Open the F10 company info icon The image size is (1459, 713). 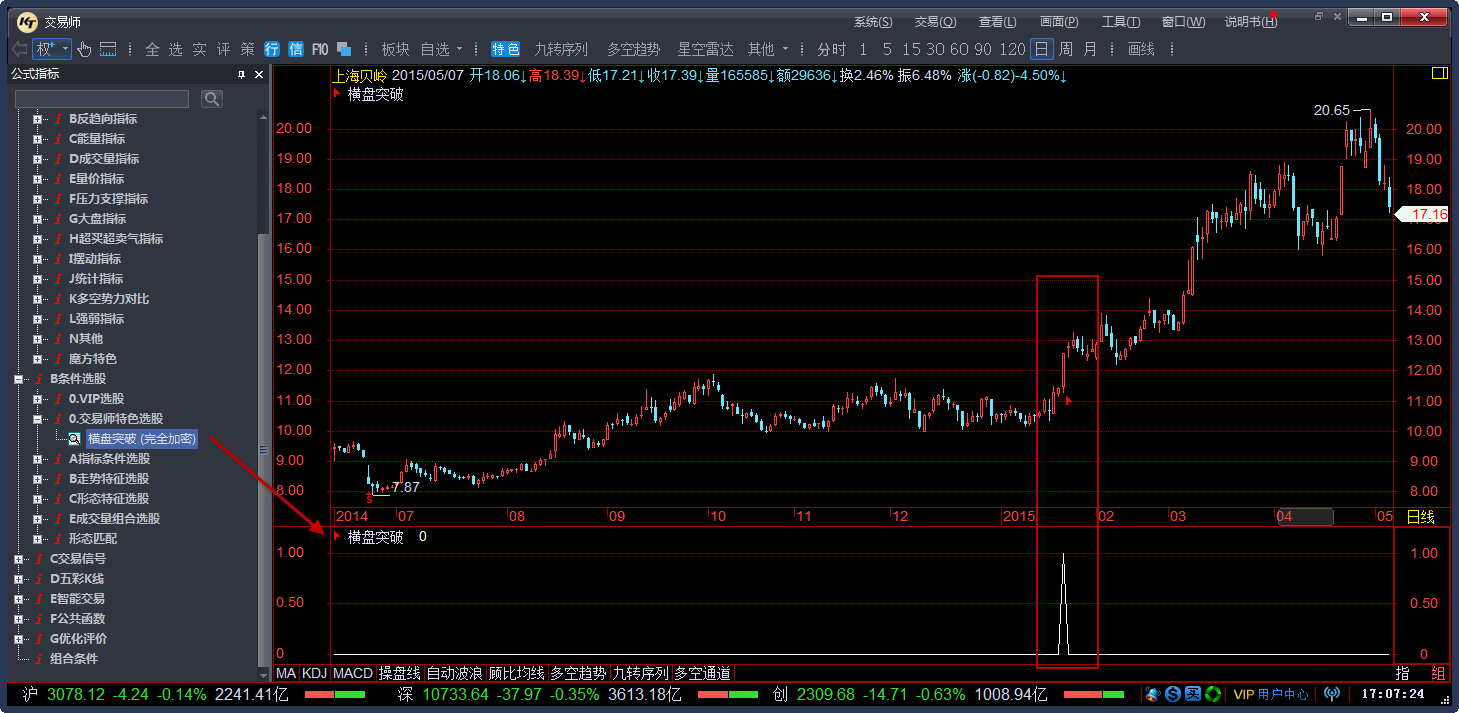click(x=320, y=49)
